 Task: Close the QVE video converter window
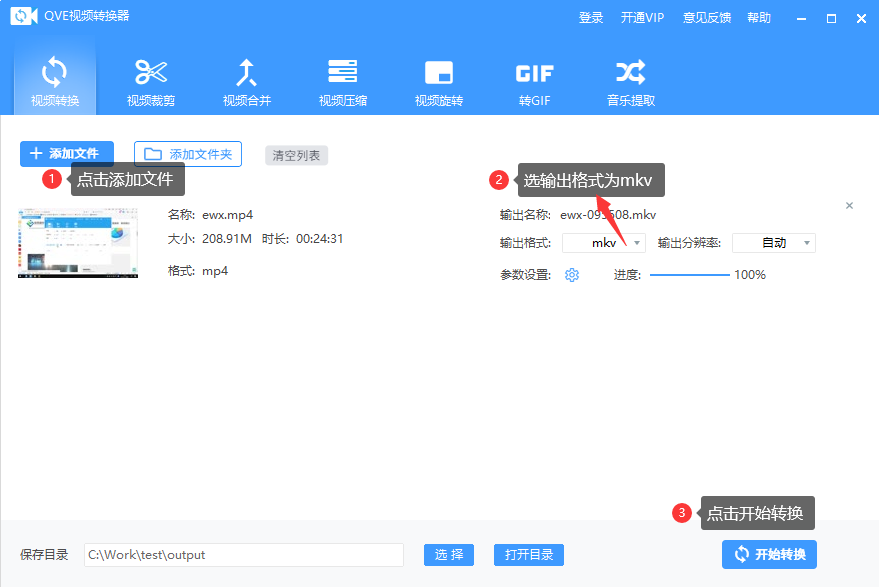point(862,19)
